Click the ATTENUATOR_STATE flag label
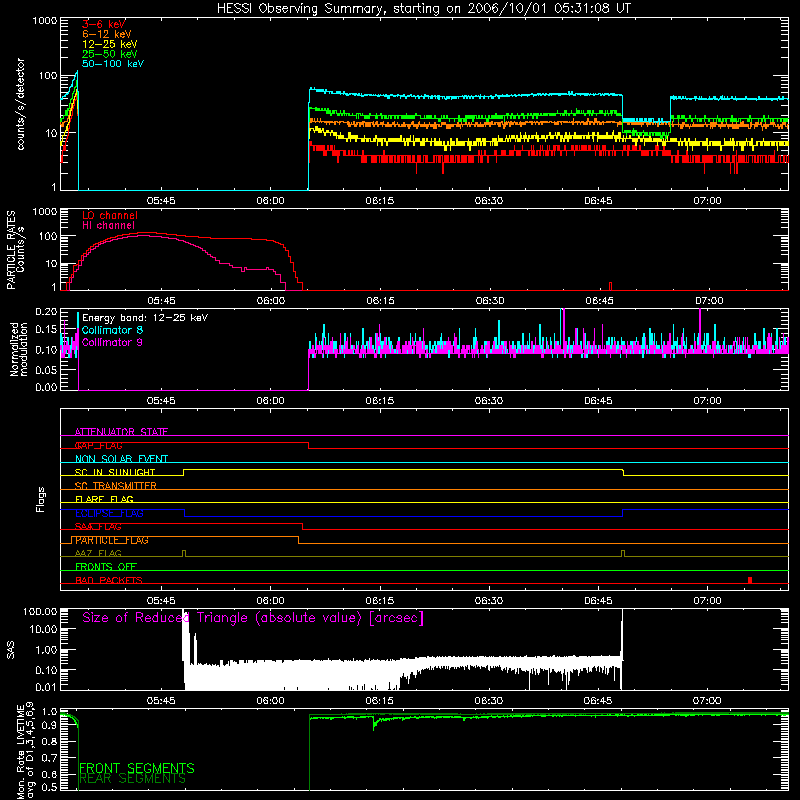800x800 pixels. pos(121,432)
